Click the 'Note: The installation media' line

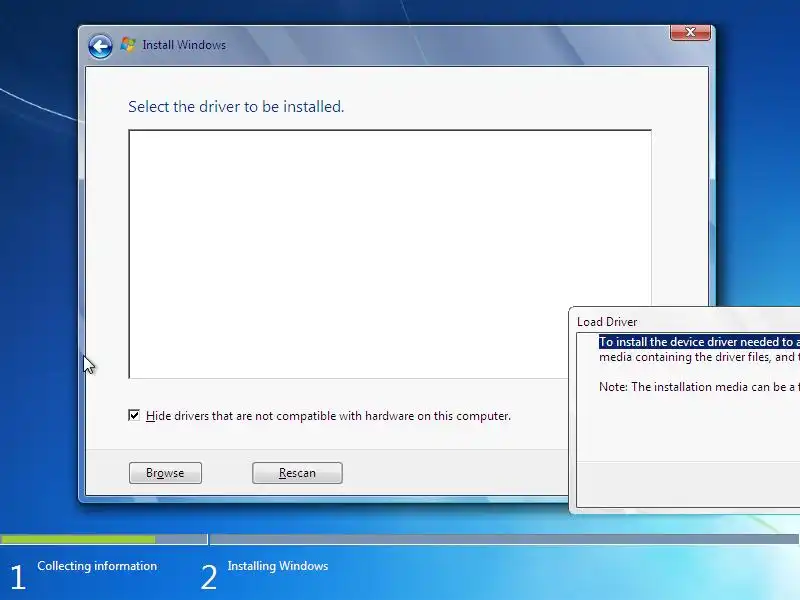[x=699, y=387]
